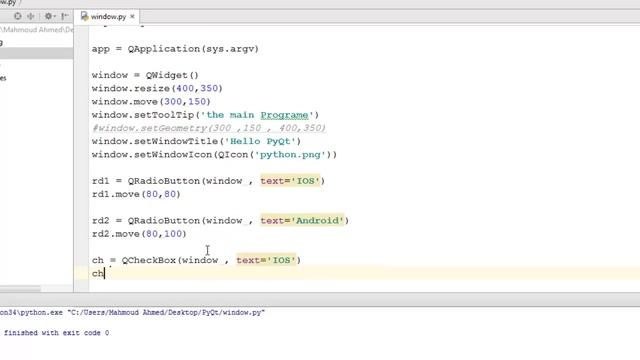The image size is (640, 360).
Task: Open the project panel settings gear
Action: pos(49,16)
